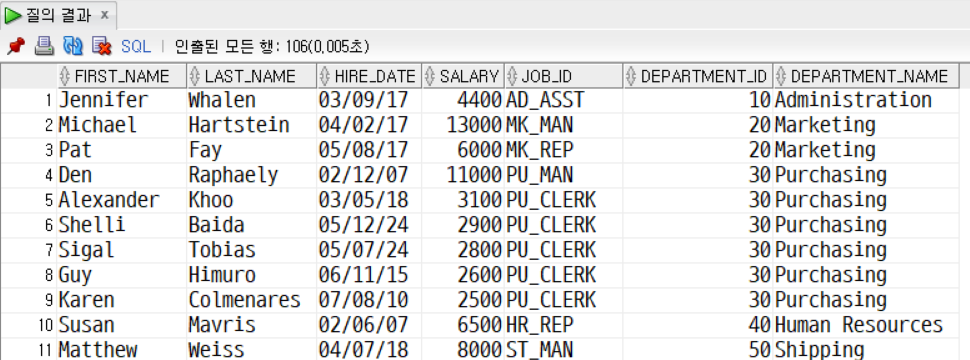Select the cell 'Himuro'
This screenshot has height=360, width=970.
(251, 275)
